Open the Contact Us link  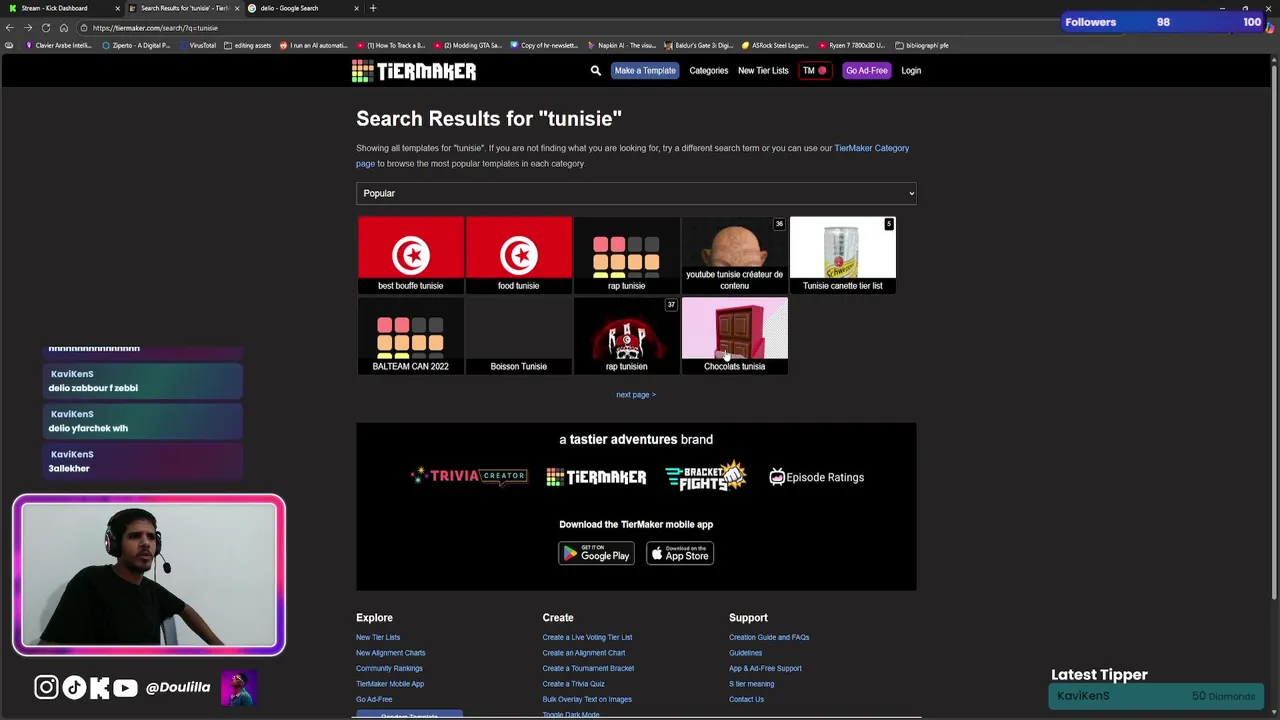point(746,700)
